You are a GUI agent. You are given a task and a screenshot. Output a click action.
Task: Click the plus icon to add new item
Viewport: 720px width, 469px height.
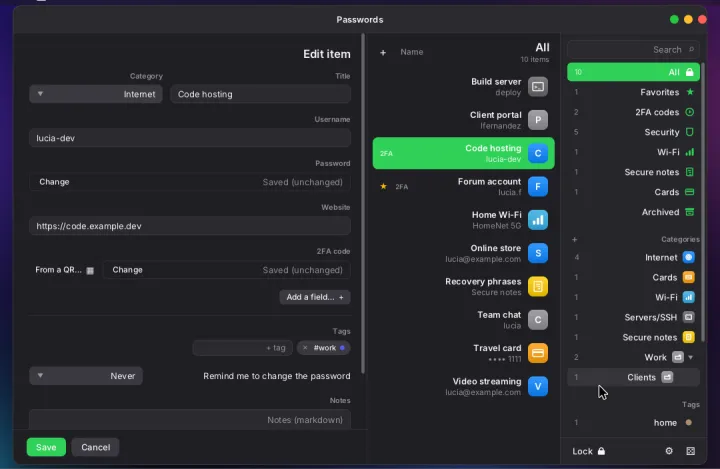pyautogui.click(x=382, y=52)
